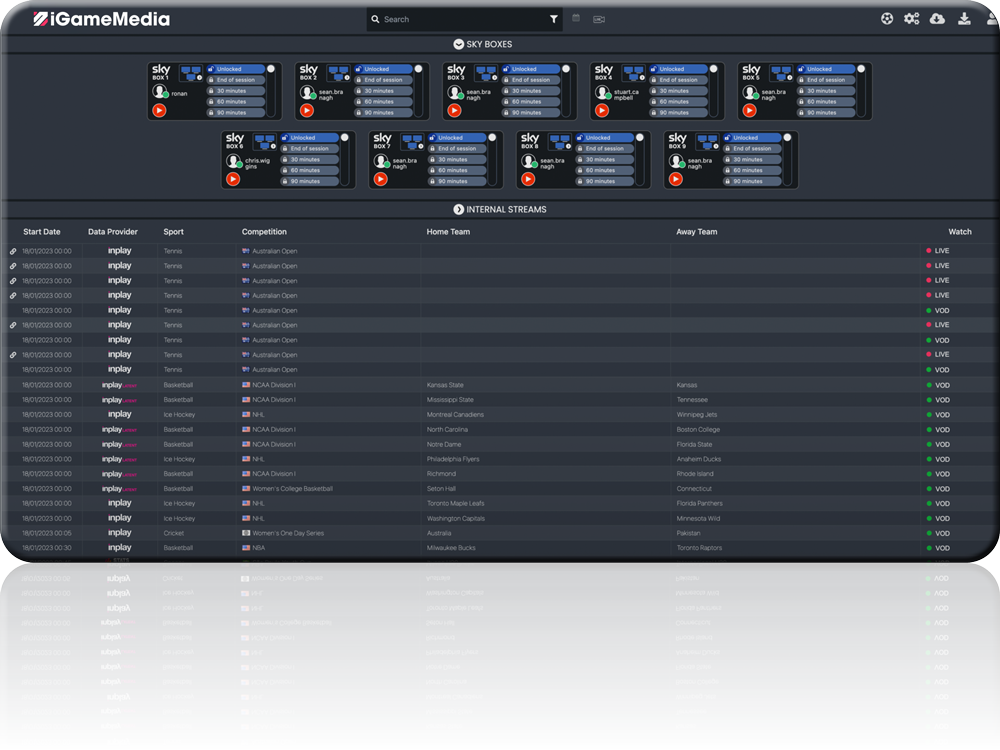Click the link icon on first Tennis row
This screenshot has height=750, width=1000.
click(13, 252)
